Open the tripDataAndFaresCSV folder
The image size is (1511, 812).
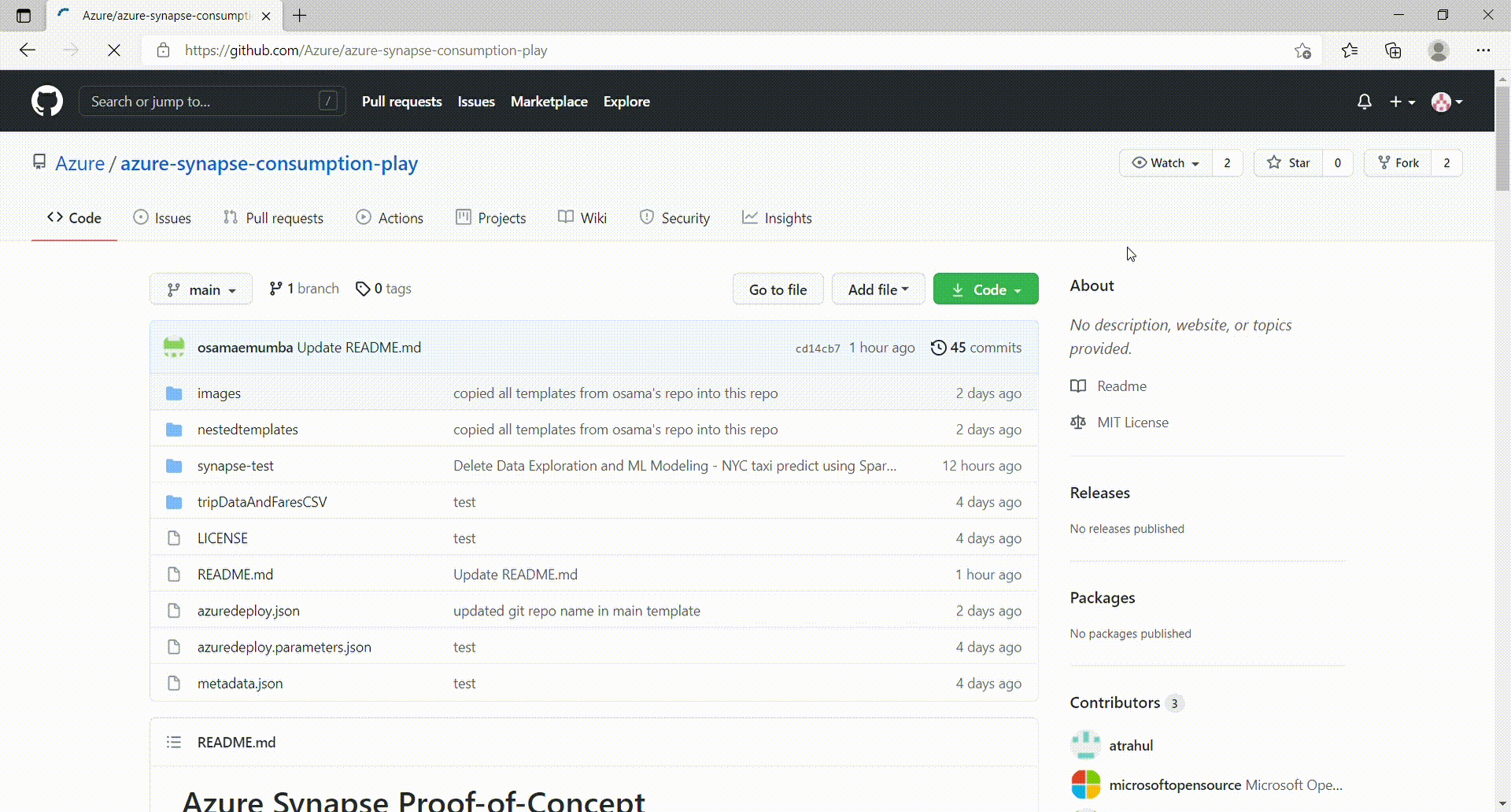coord(262,502)
